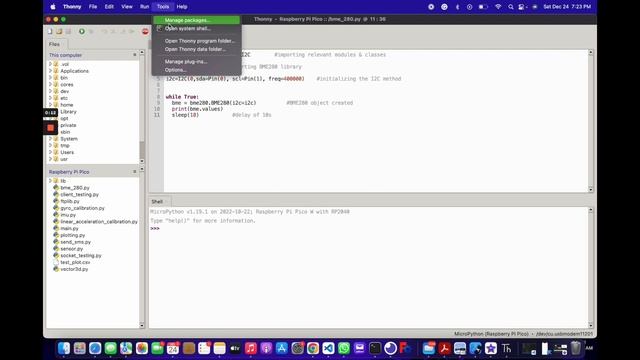Image resolution: width=640 pixels, height=360 pixels.
Task: Click the interpreter selector in status bar
Action: 523,334
